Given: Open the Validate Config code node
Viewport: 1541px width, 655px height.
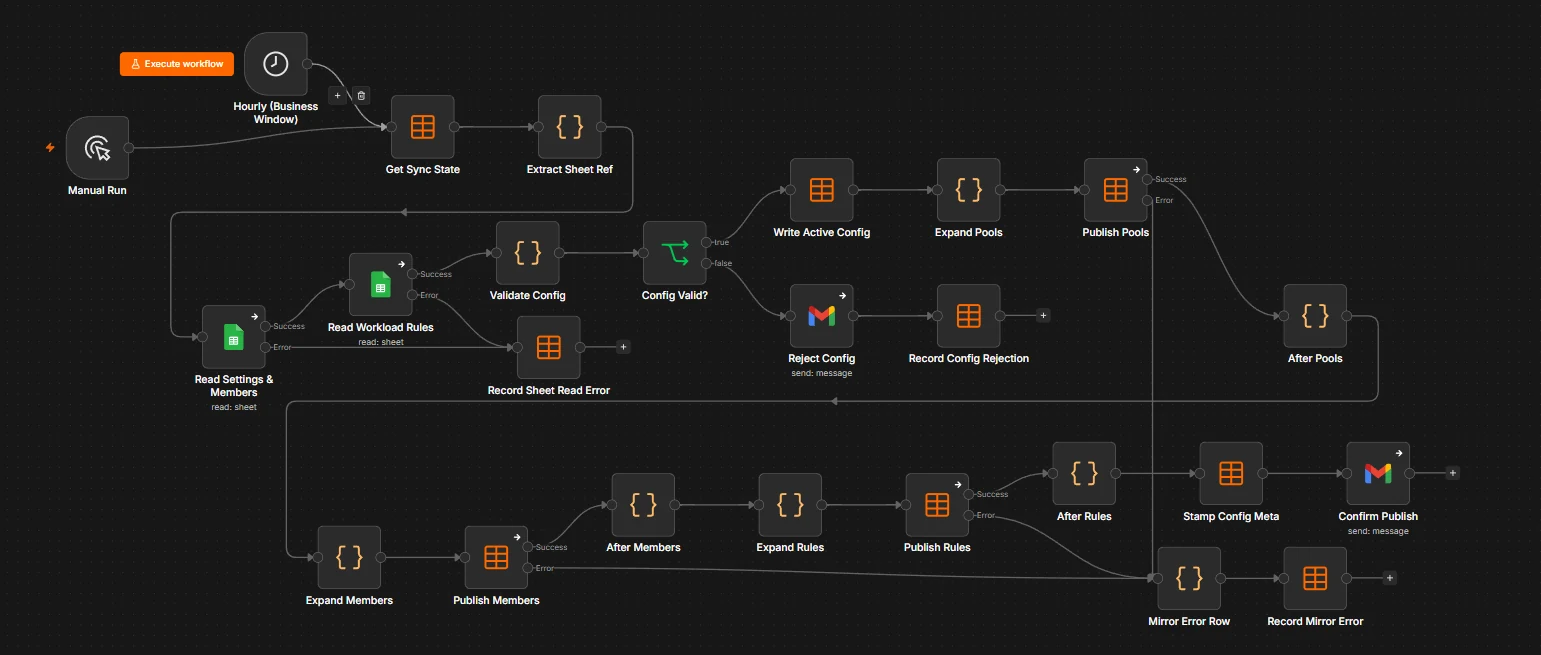Looking at the screenshot, I should click(x=528, y=253).
